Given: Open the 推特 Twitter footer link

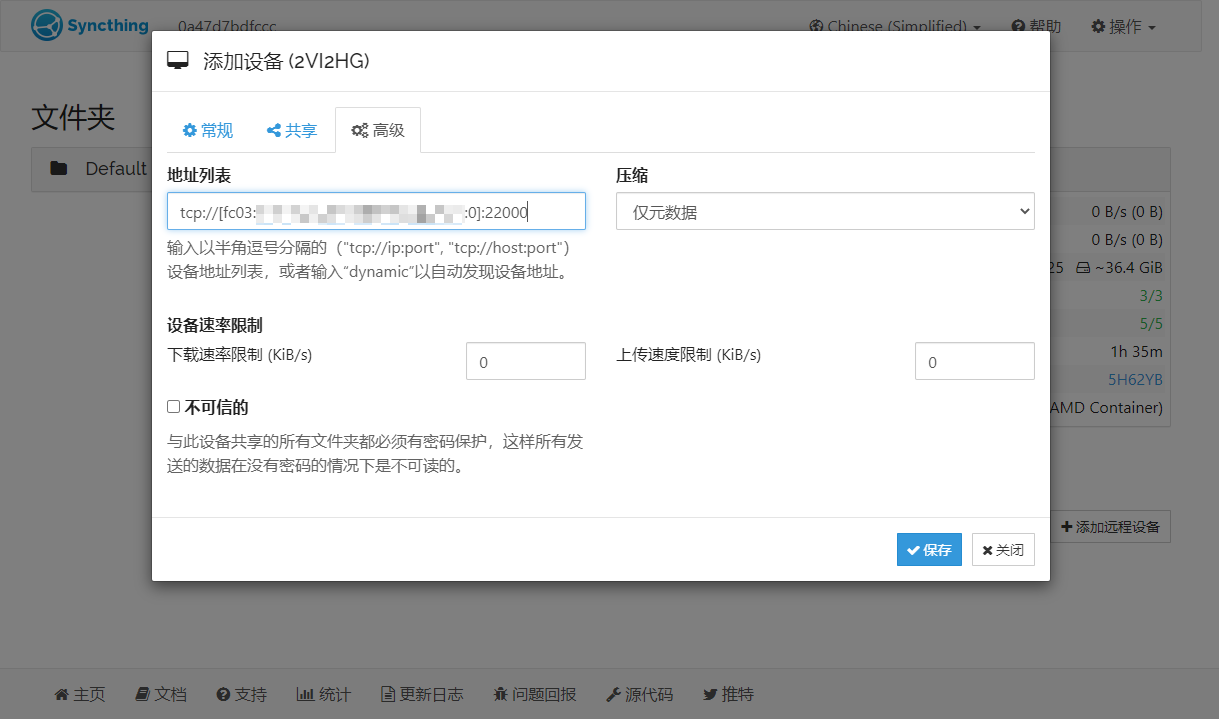Looking at the screenshot, I should pyautogui.click(x=728, y=694).
